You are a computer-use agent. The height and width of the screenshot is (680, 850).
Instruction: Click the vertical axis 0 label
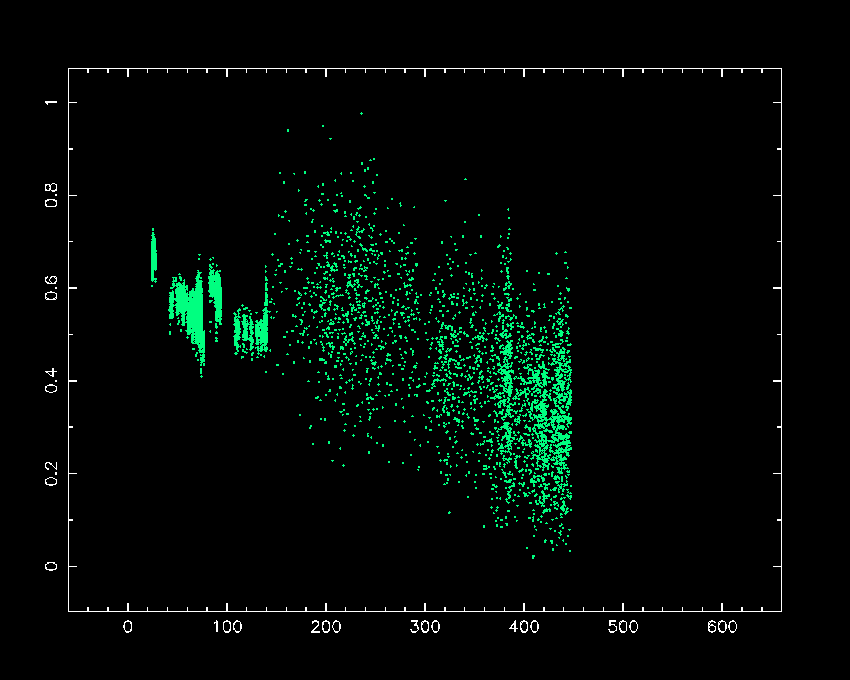51,567
